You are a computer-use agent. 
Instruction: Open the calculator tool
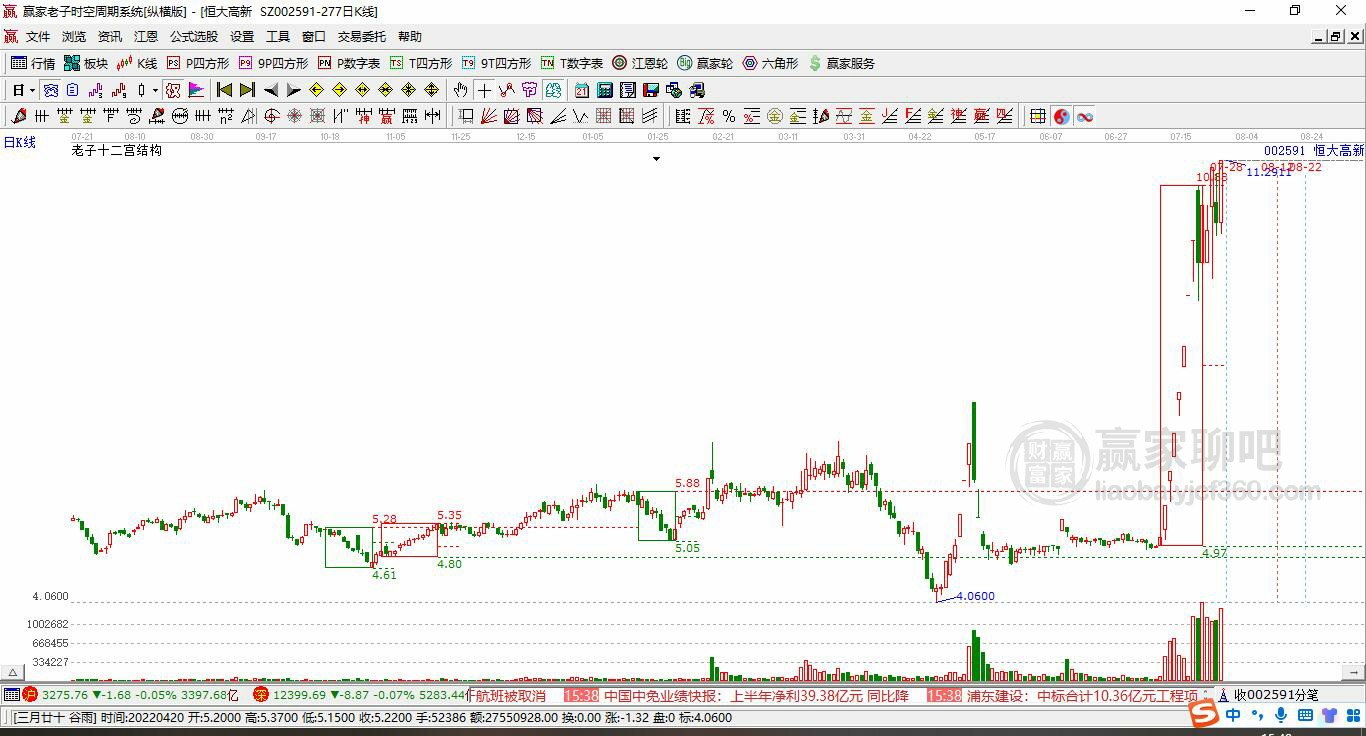click(605, 90)
